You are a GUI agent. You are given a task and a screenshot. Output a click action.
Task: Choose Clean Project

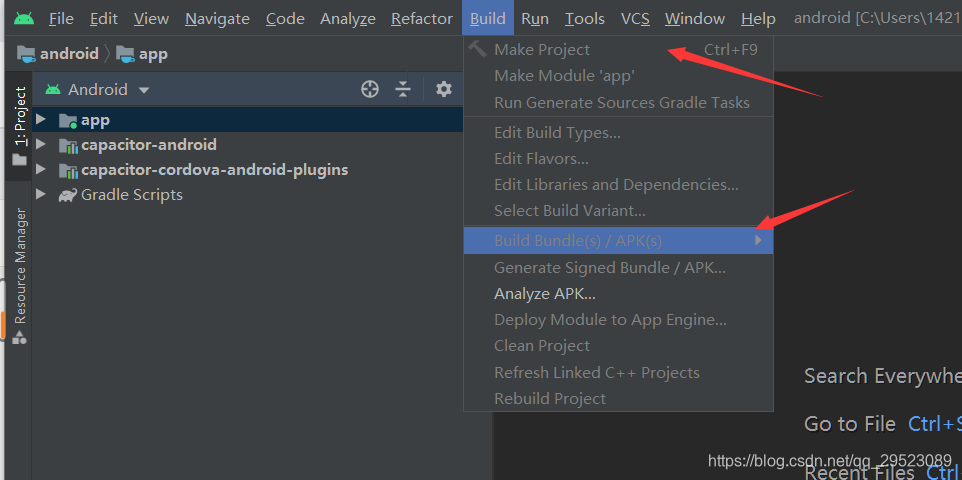pos(618,346)
